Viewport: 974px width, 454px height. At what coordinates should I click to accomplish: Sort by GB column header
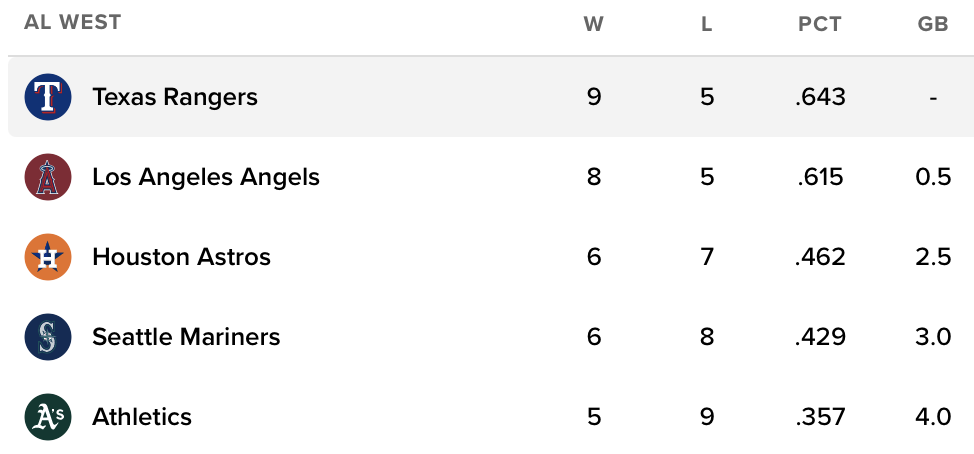point(932,25)
